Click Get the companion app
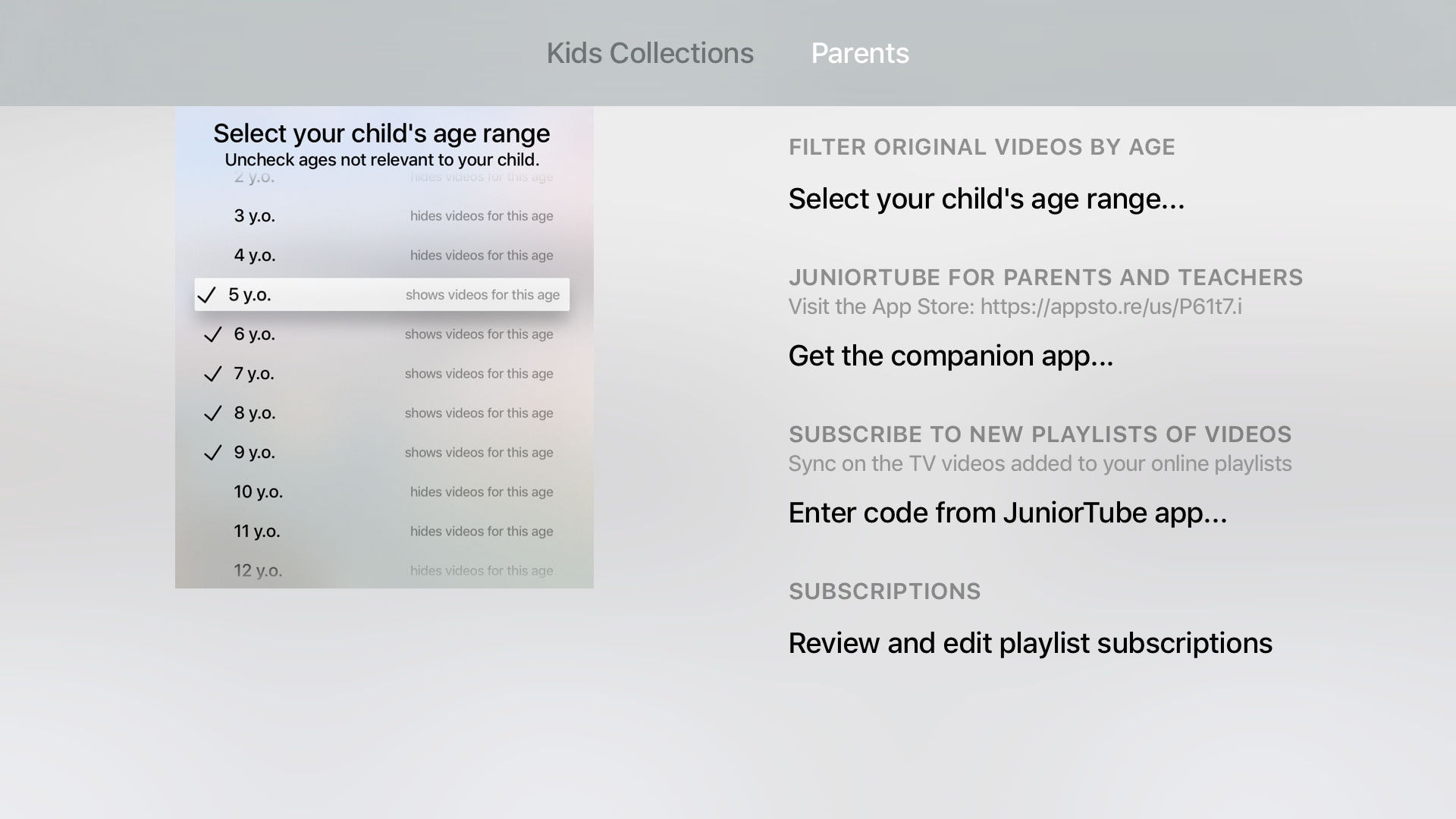 coord(950,356)
